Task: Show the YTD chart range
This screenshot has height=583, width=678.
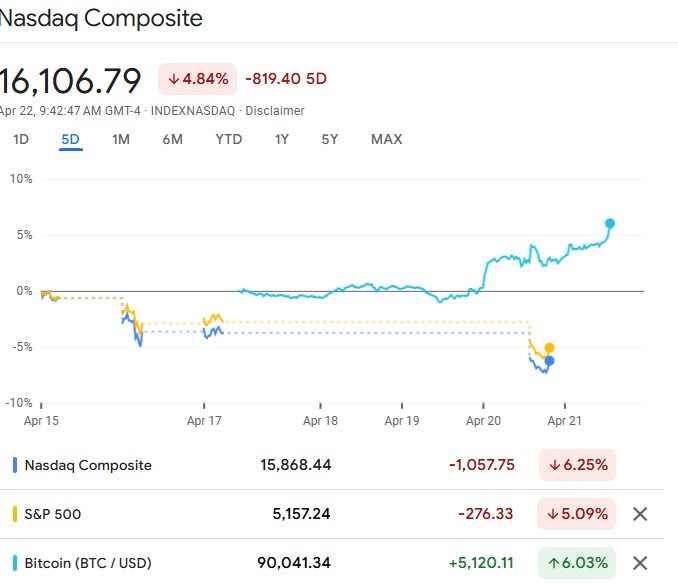Action: pos(229,139)
